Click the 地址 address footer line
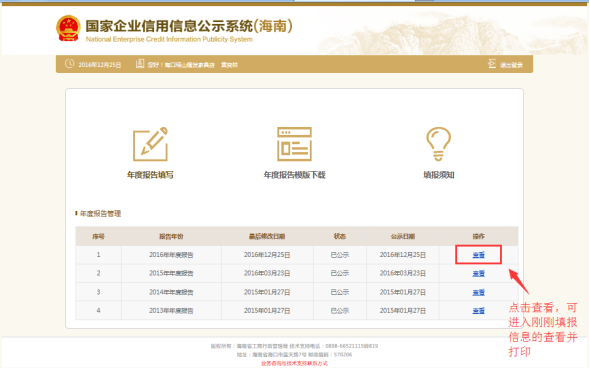 coord(294,355)
